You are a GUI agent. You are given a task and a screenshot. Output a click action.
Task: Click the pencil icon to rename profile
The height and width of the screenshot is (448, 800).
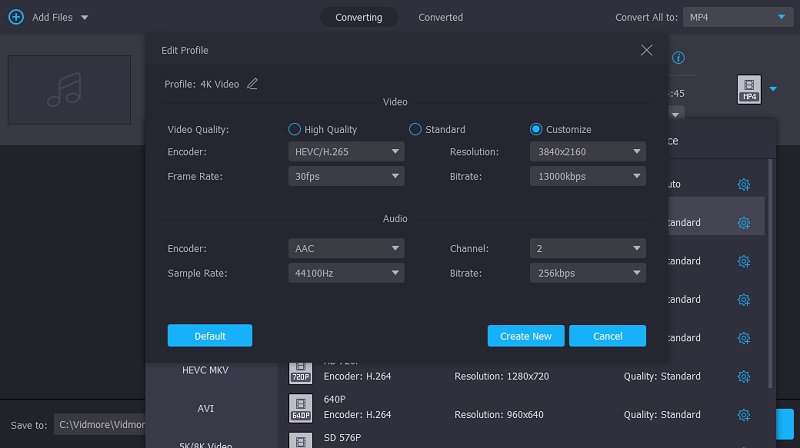click(252, 84)
